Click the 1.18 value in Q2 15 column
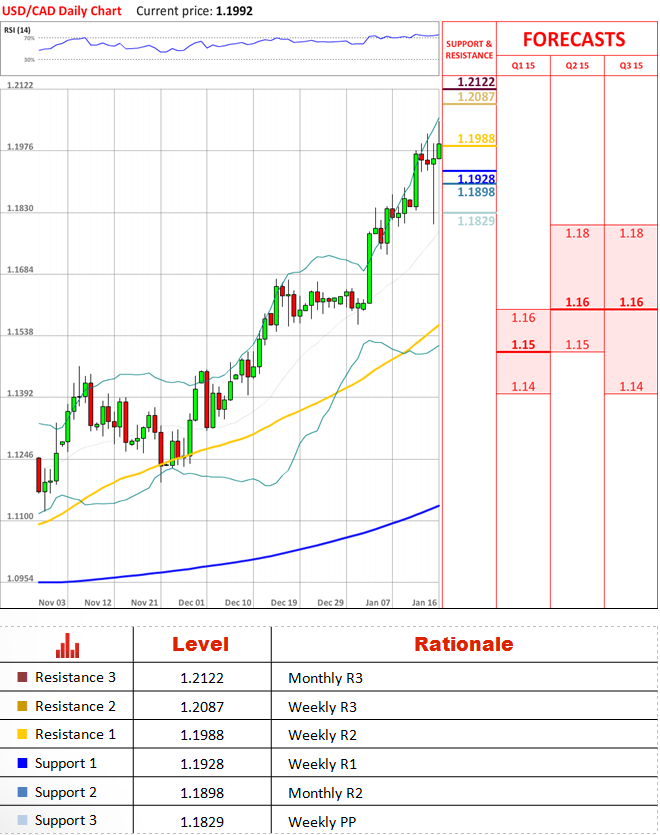 click(577, 233)
